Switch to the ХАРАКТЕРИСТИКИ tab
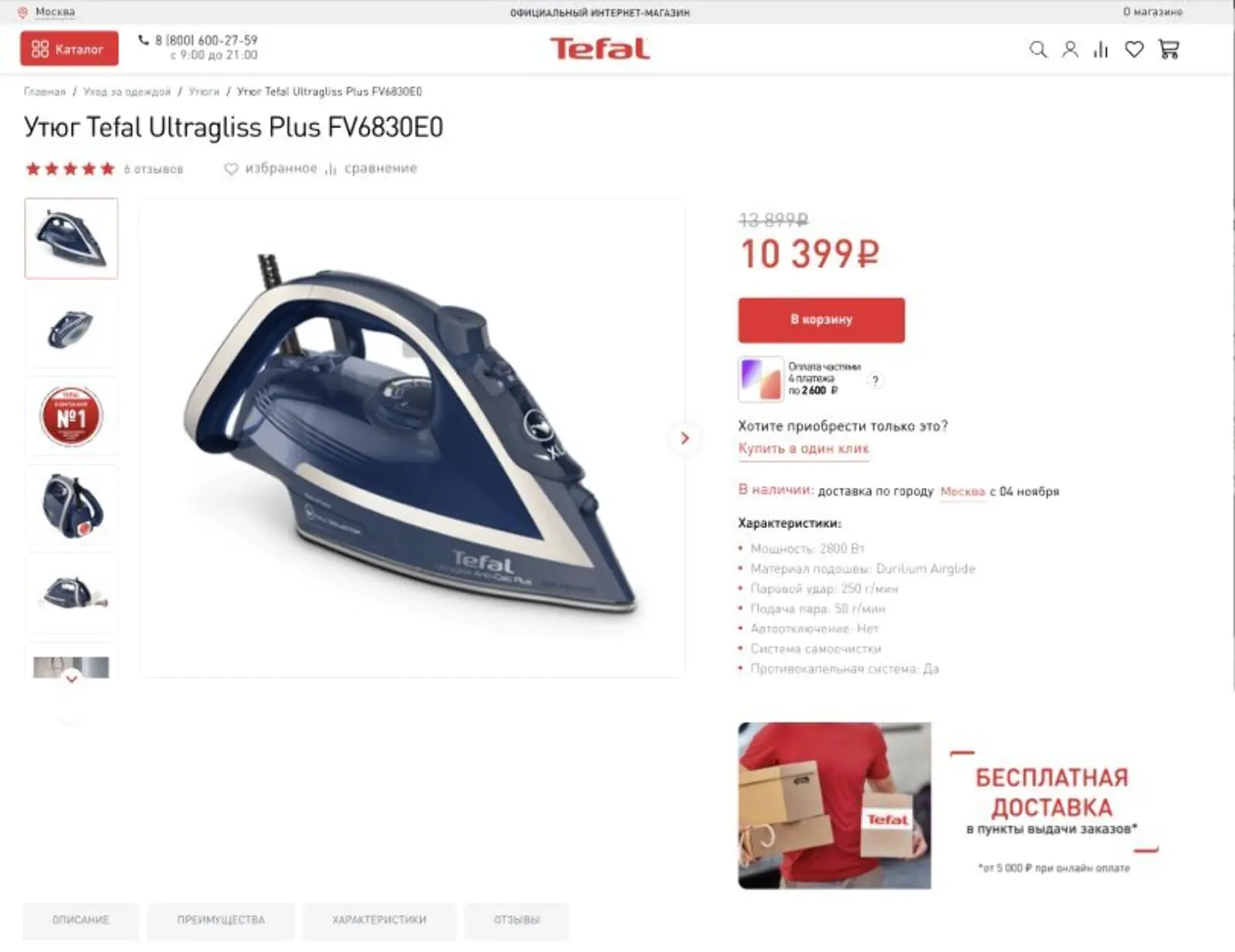Screen dimensions: 1235x952 coord(379,920)
